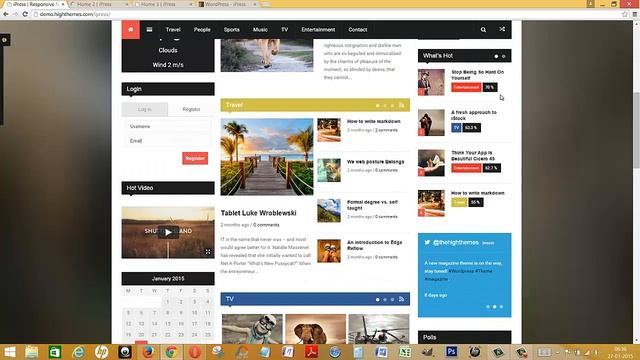Switch to the Log in tab
This screenshot has width=640, height=360.
[x=144, y=109]
